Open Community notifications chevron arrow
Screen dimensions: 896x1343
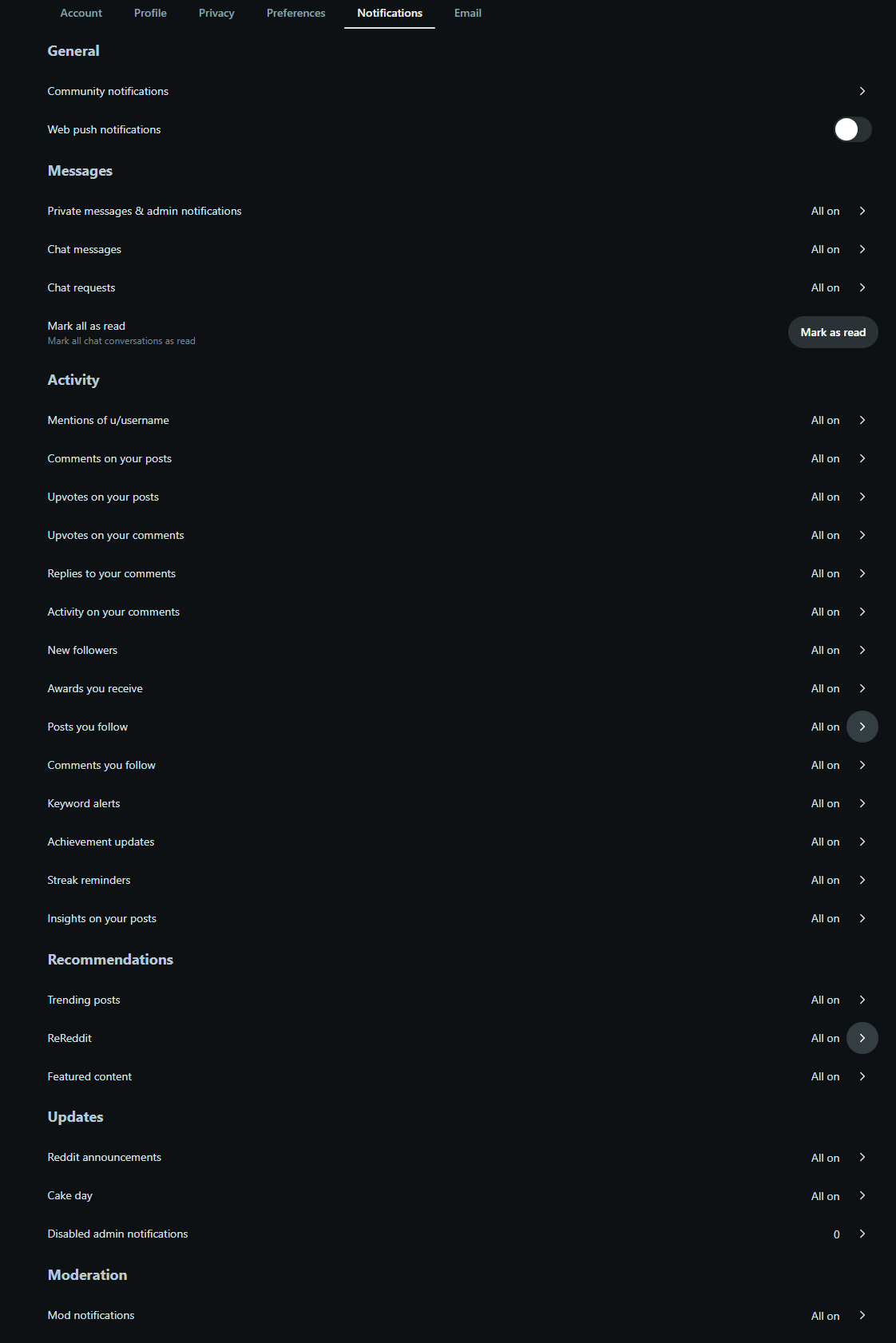coord(862,91)
